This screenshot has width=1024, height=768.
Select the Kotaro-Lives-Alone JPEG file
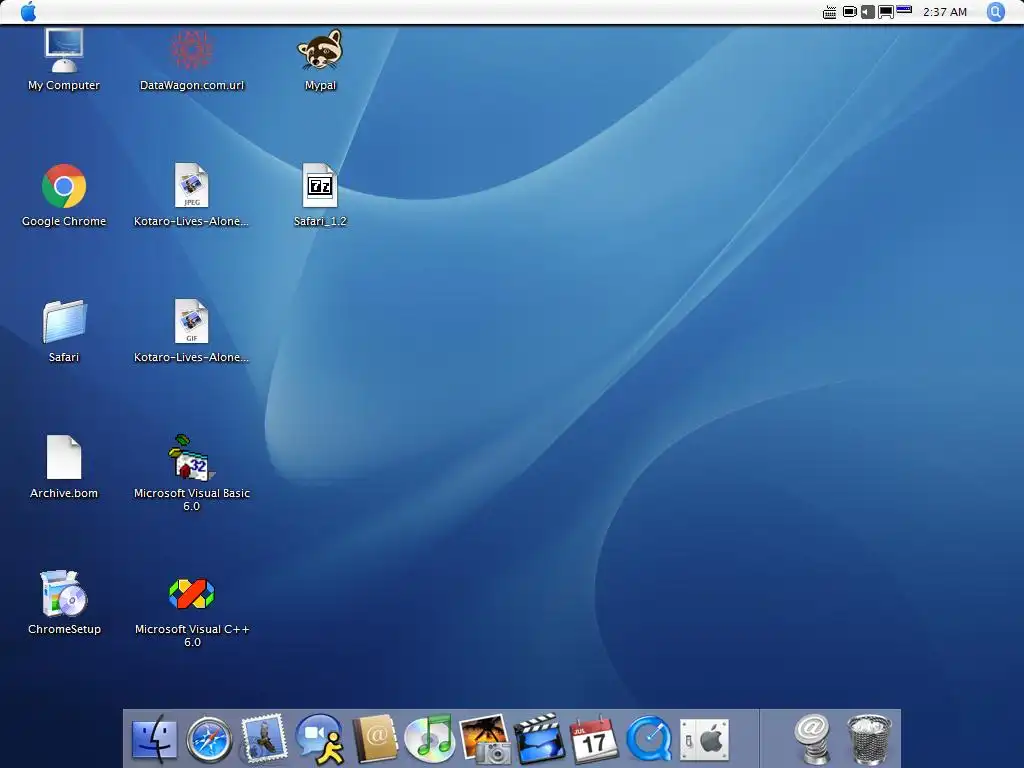pyautogui.click(x=191, y=185)
